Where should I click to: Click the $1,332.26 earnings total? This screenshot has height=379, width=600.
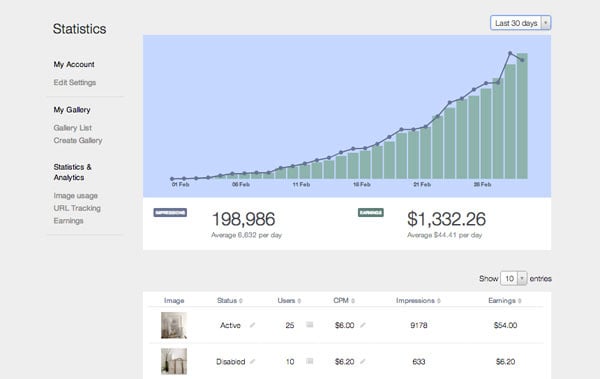(447, 219)
